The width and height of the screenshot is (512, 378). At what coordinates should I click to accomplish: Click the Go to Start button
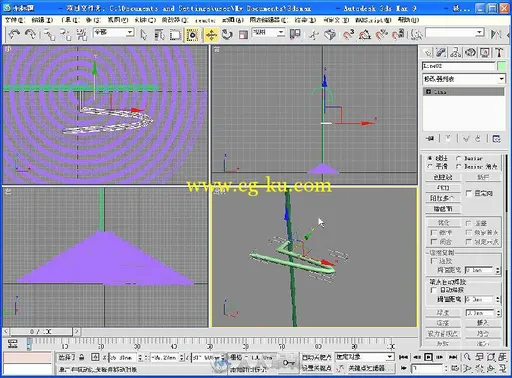[403, 357]
